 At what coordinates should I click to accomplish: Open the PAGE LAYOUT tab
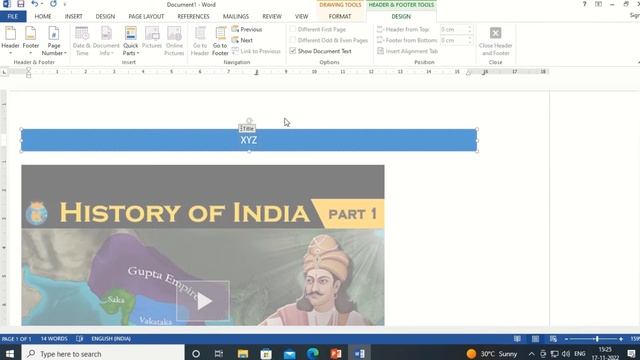pyautogui.click(x=146, y=16)
